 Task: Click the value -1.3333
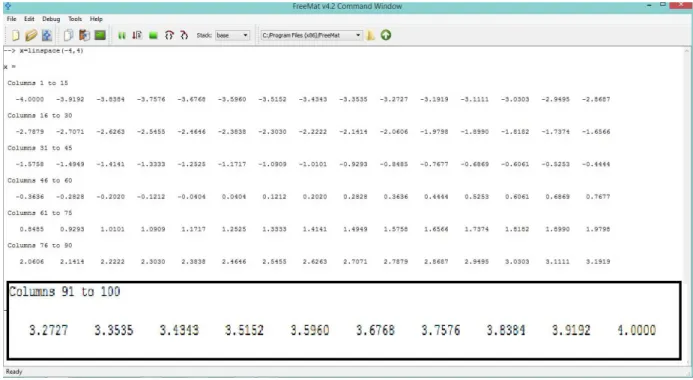(x=151, y=164)
